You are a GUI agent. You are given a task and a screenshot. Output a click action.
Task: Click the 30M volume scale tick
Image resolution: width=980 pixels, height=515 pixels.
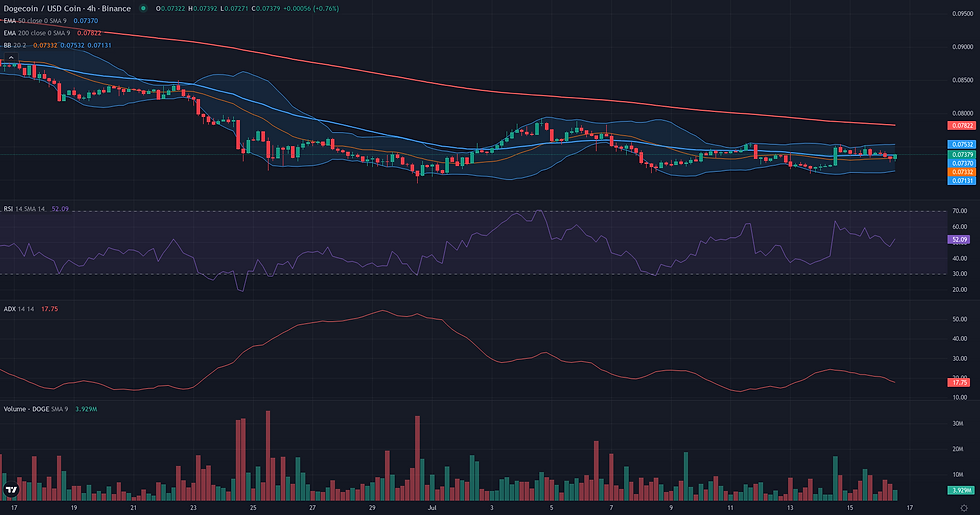958,424
